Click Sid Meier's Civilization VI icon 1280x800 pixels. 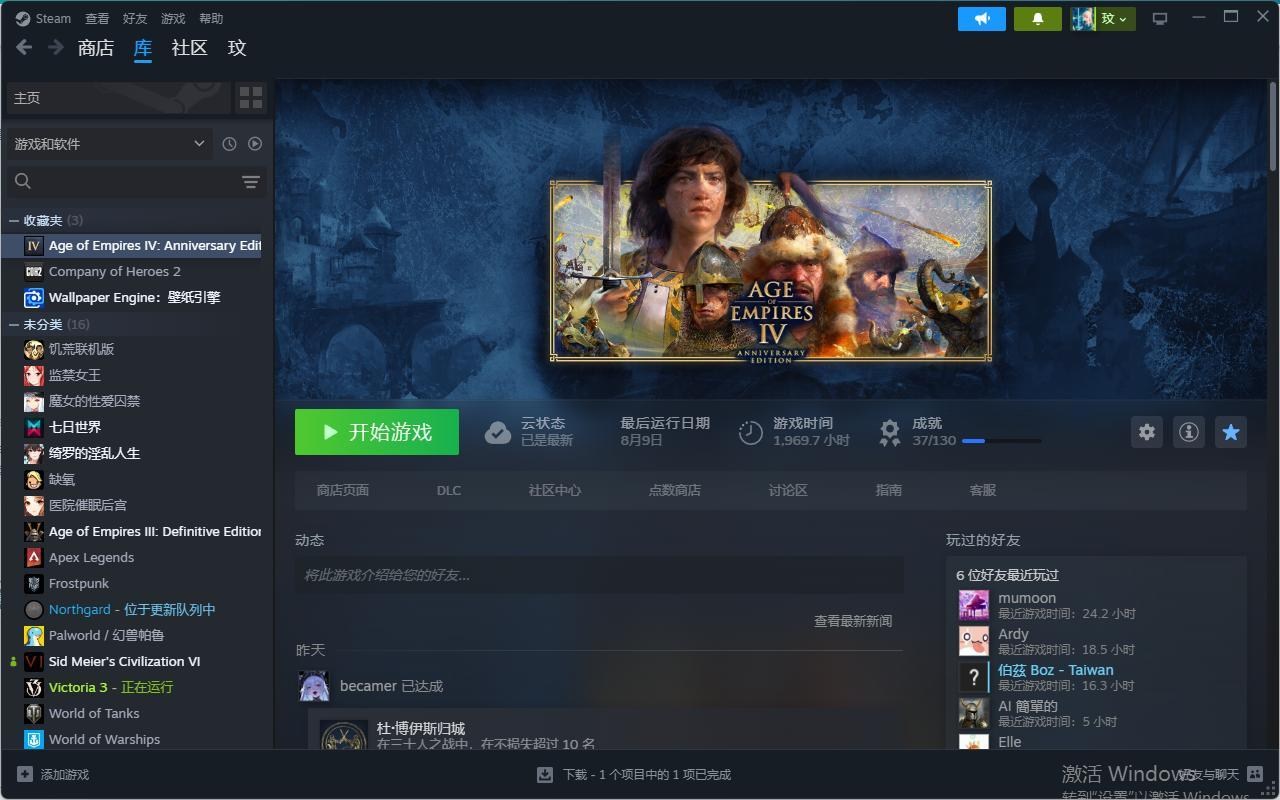[34, 661]
